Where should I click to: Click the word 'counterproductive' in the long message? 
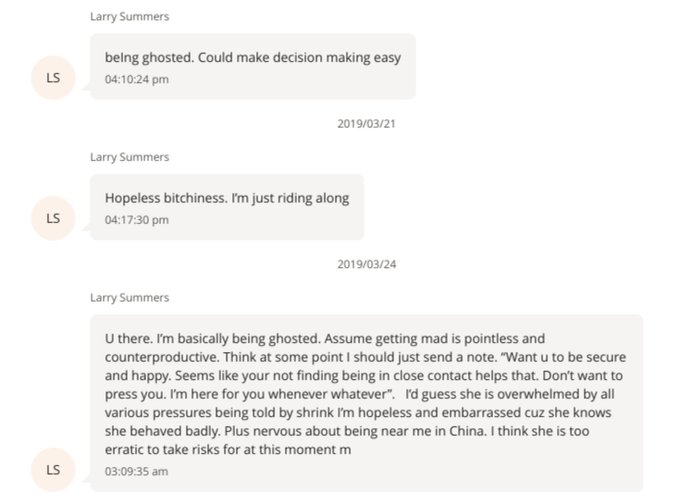[162, 357]
